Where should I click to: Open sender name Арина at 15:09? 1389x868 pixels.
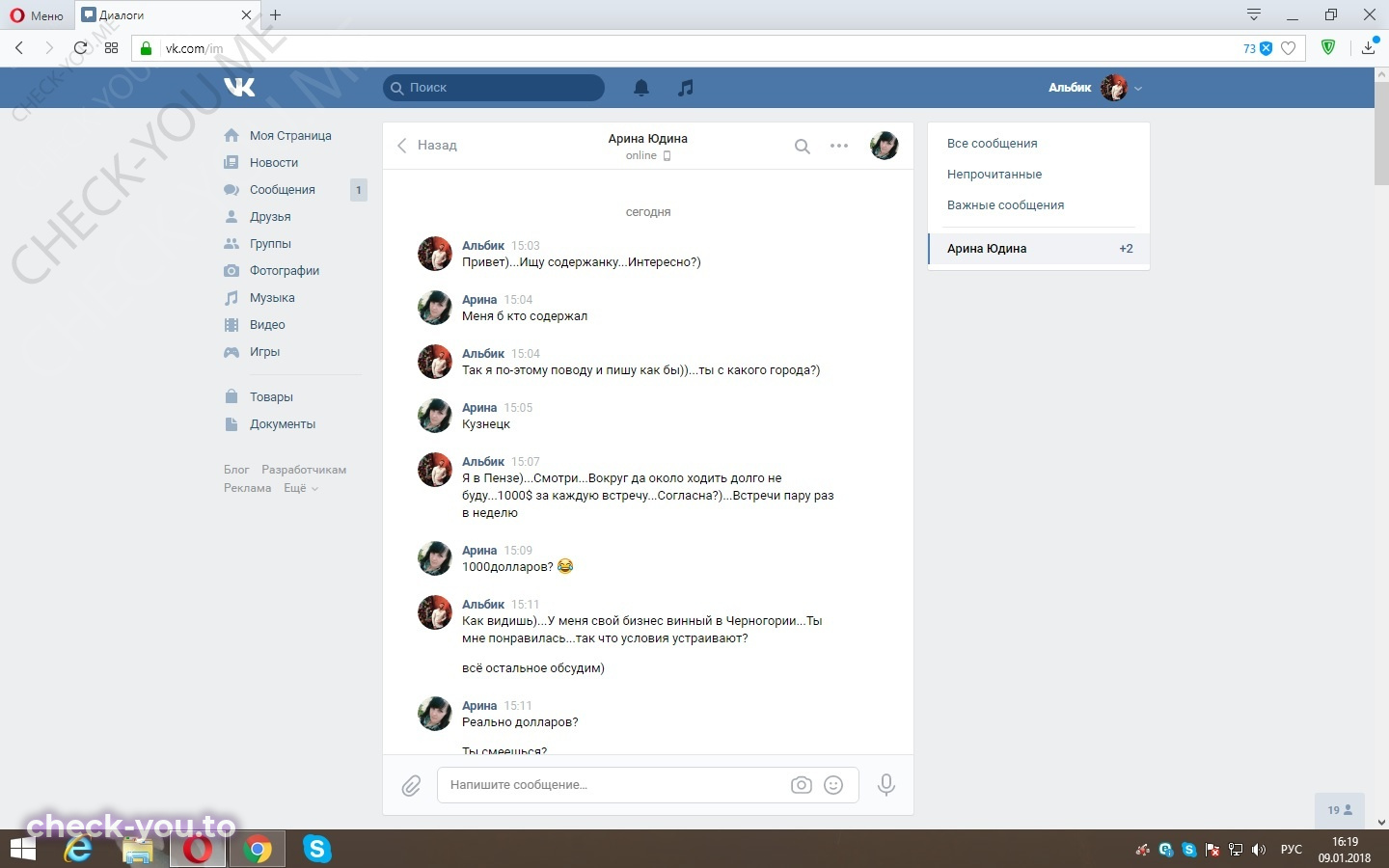(x=479, y=551)
